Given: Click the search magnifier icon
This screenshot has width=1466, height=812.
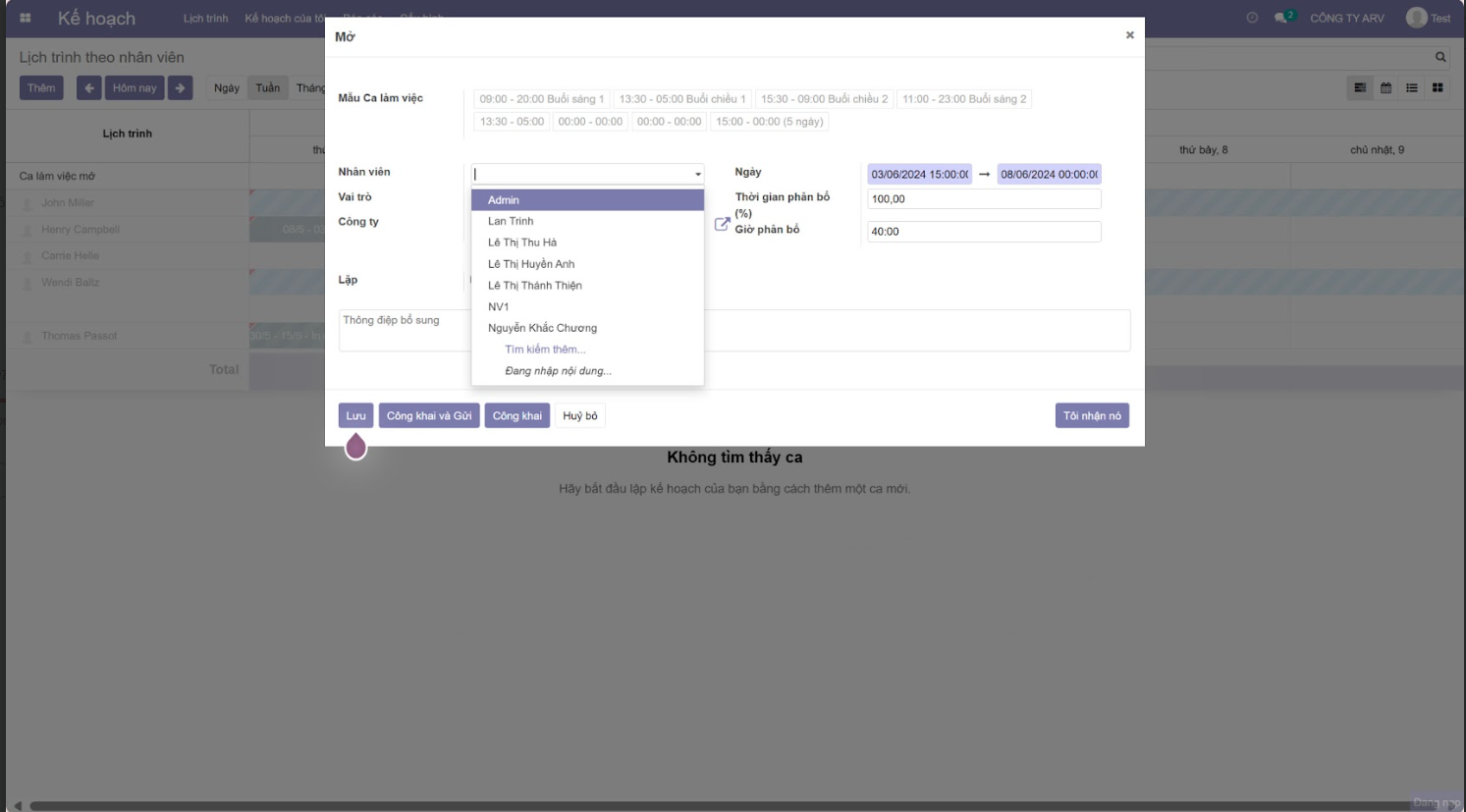Looking at the screenshot, I should (x=1440, y=57).
